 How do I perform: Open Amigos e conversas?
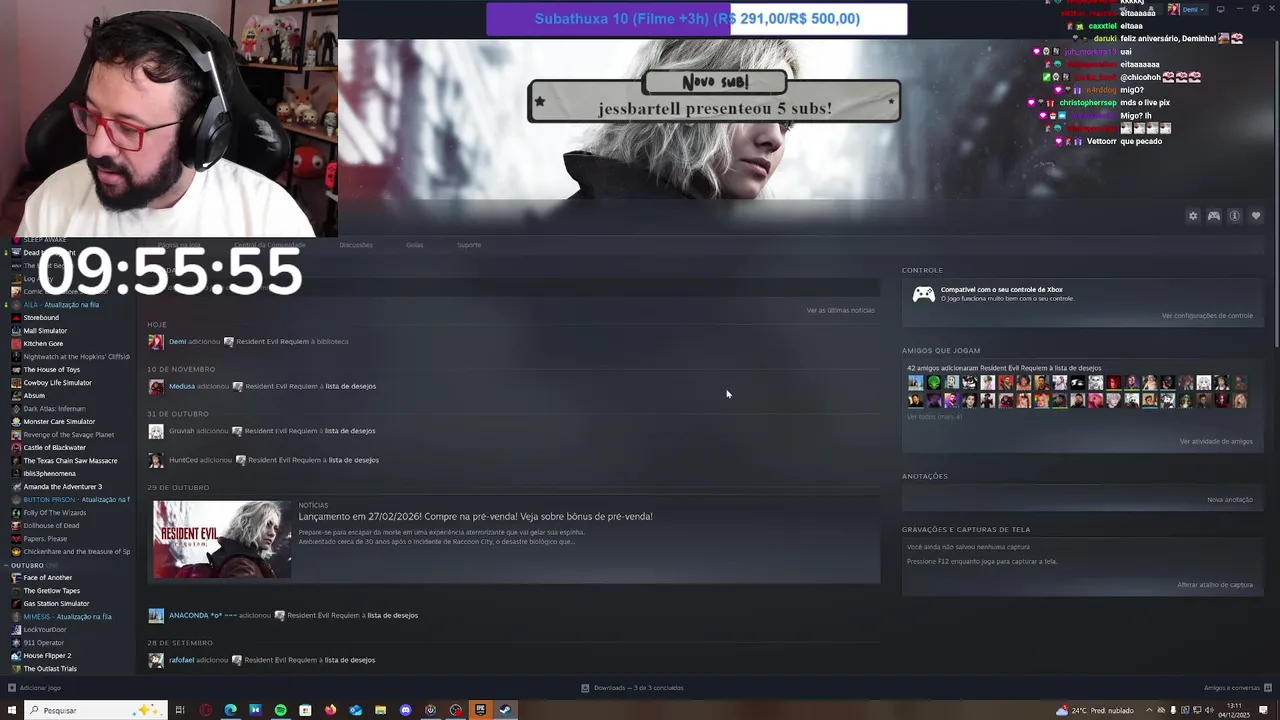[1236, 688]
